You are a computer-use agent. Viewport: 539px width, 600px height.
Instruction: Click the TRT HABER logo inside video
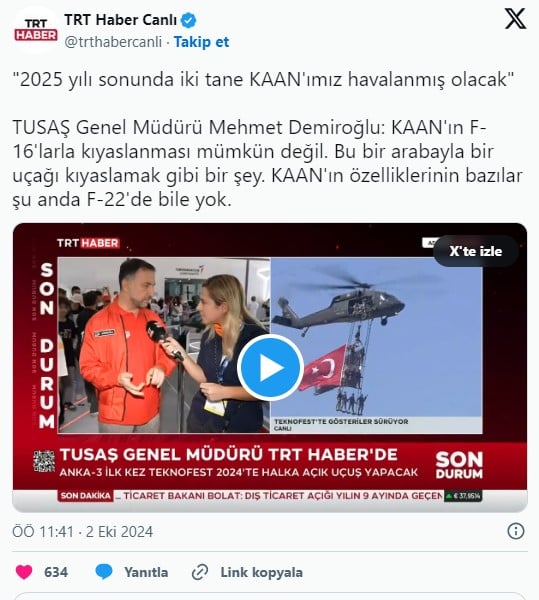pos(88,243)
